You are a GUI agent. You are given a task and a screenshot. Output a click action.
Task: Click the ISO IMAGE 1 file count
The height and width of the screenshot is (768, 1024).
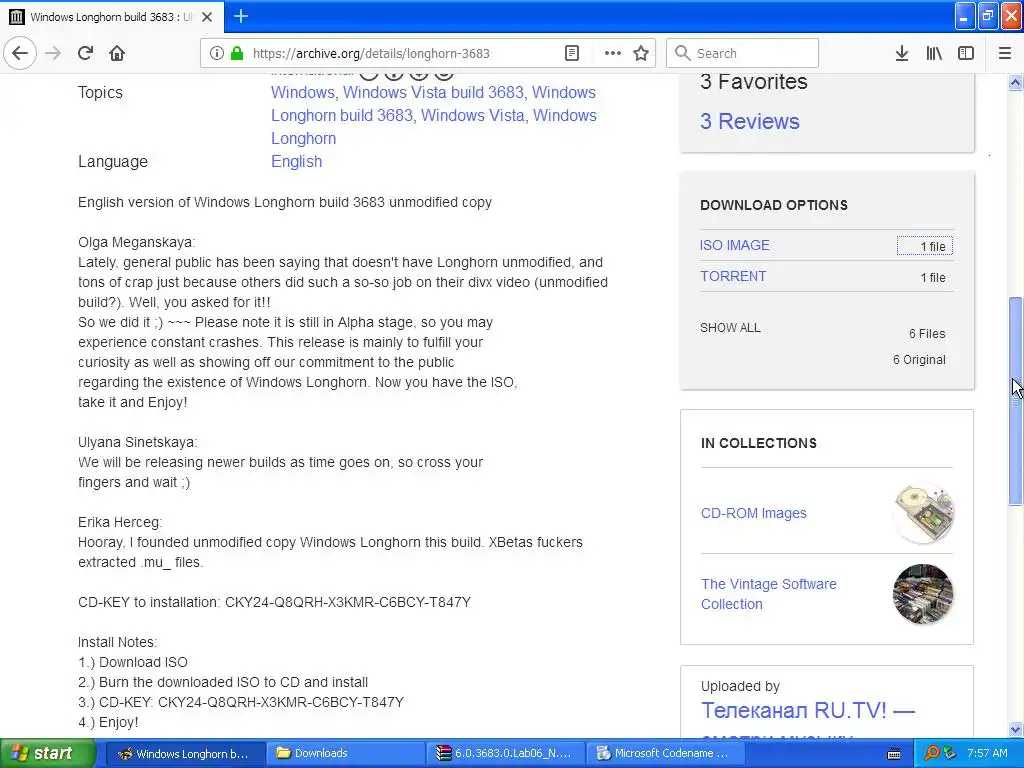[925, 246]
